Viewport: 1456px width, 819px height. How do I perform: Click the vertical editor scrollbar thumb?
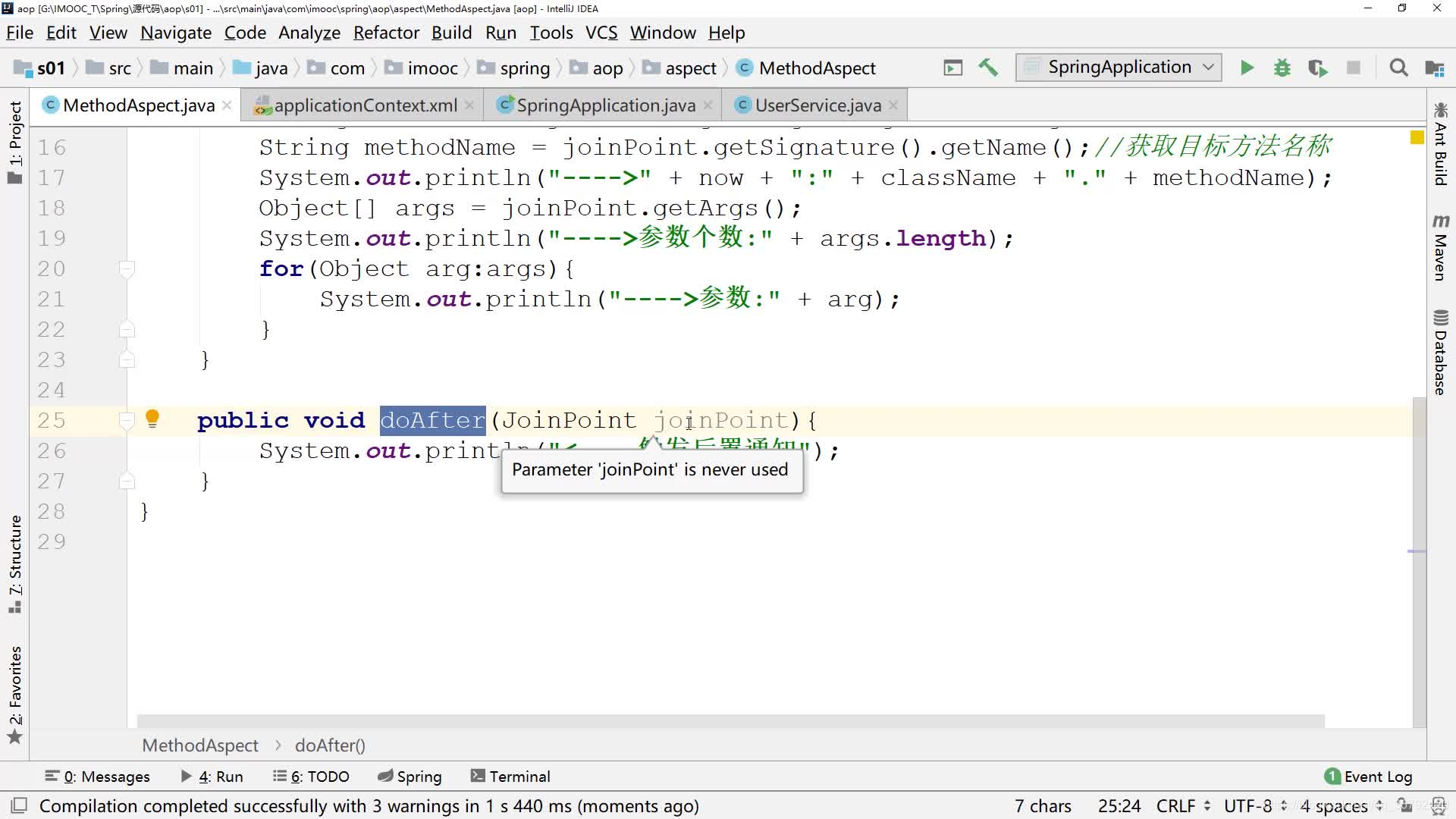(x=1419, y=561)
